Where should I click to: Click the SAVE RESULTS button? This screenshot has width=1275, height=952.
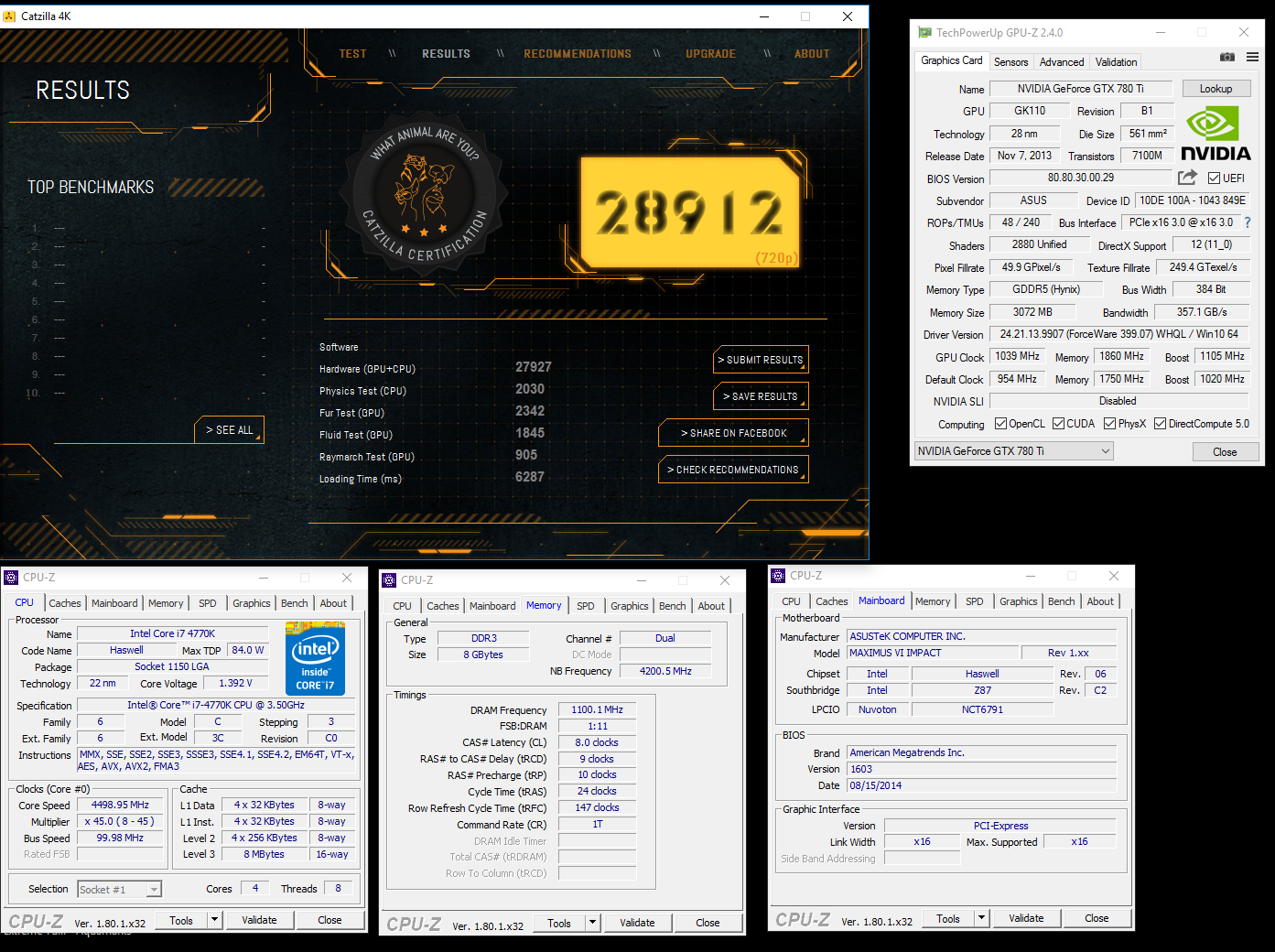point(761,396)
